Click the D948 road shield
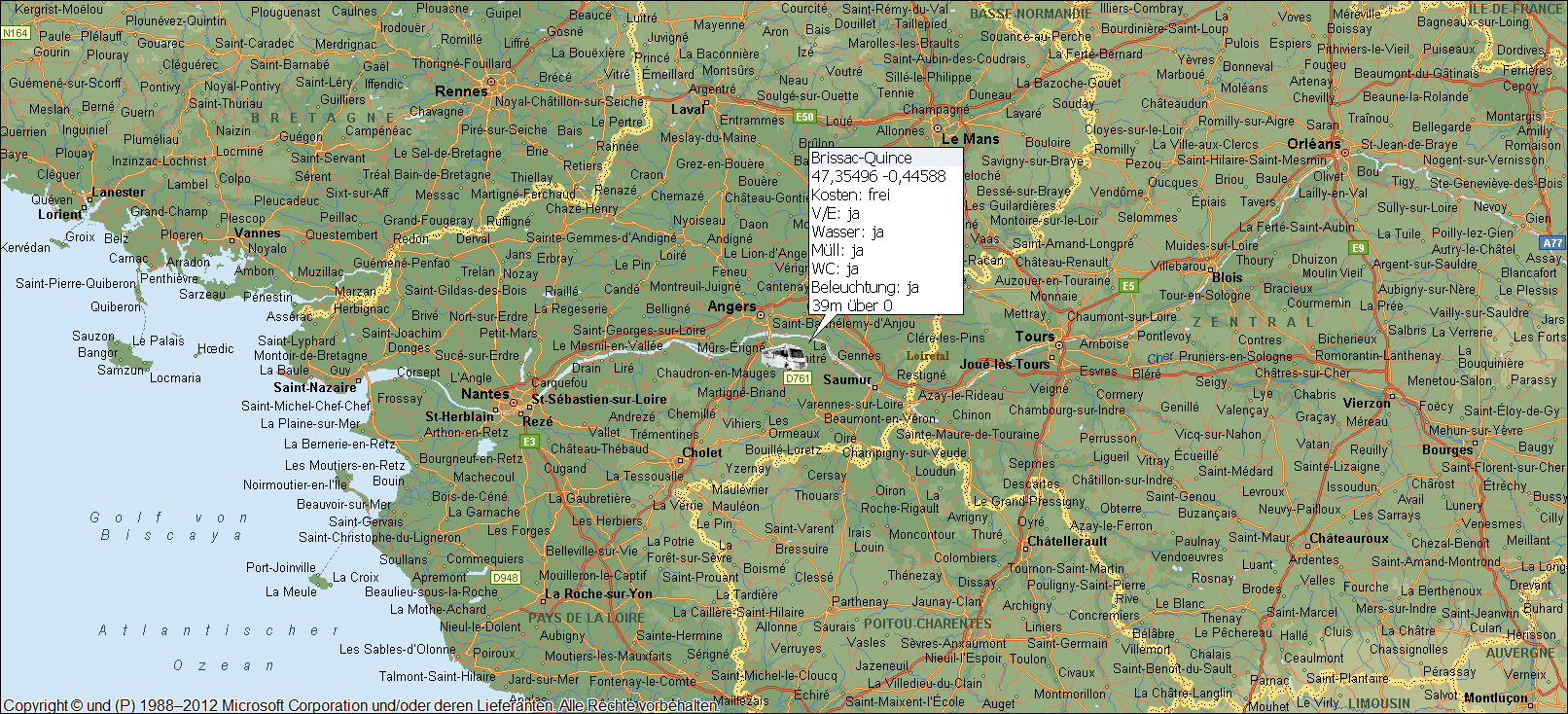The width and height of the screenshot is (1568, 714). point(506,578)
